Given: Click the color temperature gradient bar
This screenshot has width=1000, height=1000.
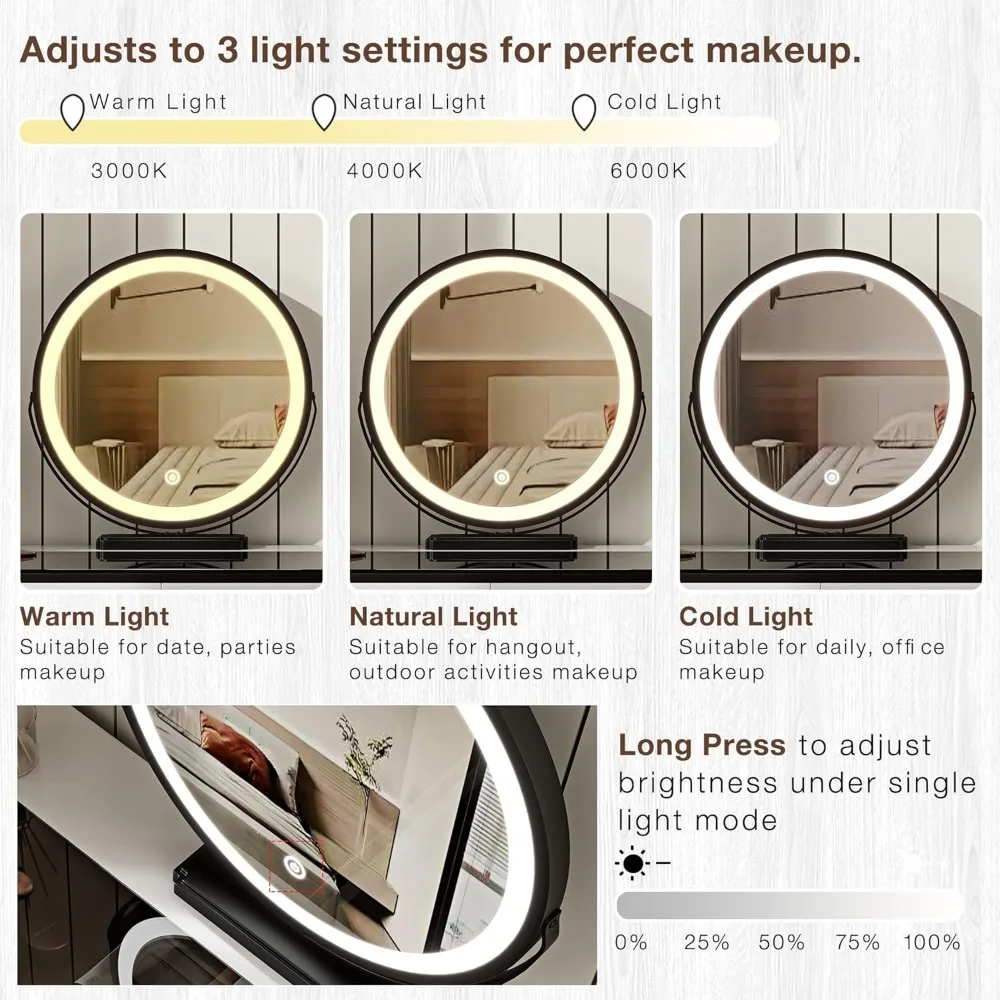Looking at the screenshot, I should [x=399, y=131].
